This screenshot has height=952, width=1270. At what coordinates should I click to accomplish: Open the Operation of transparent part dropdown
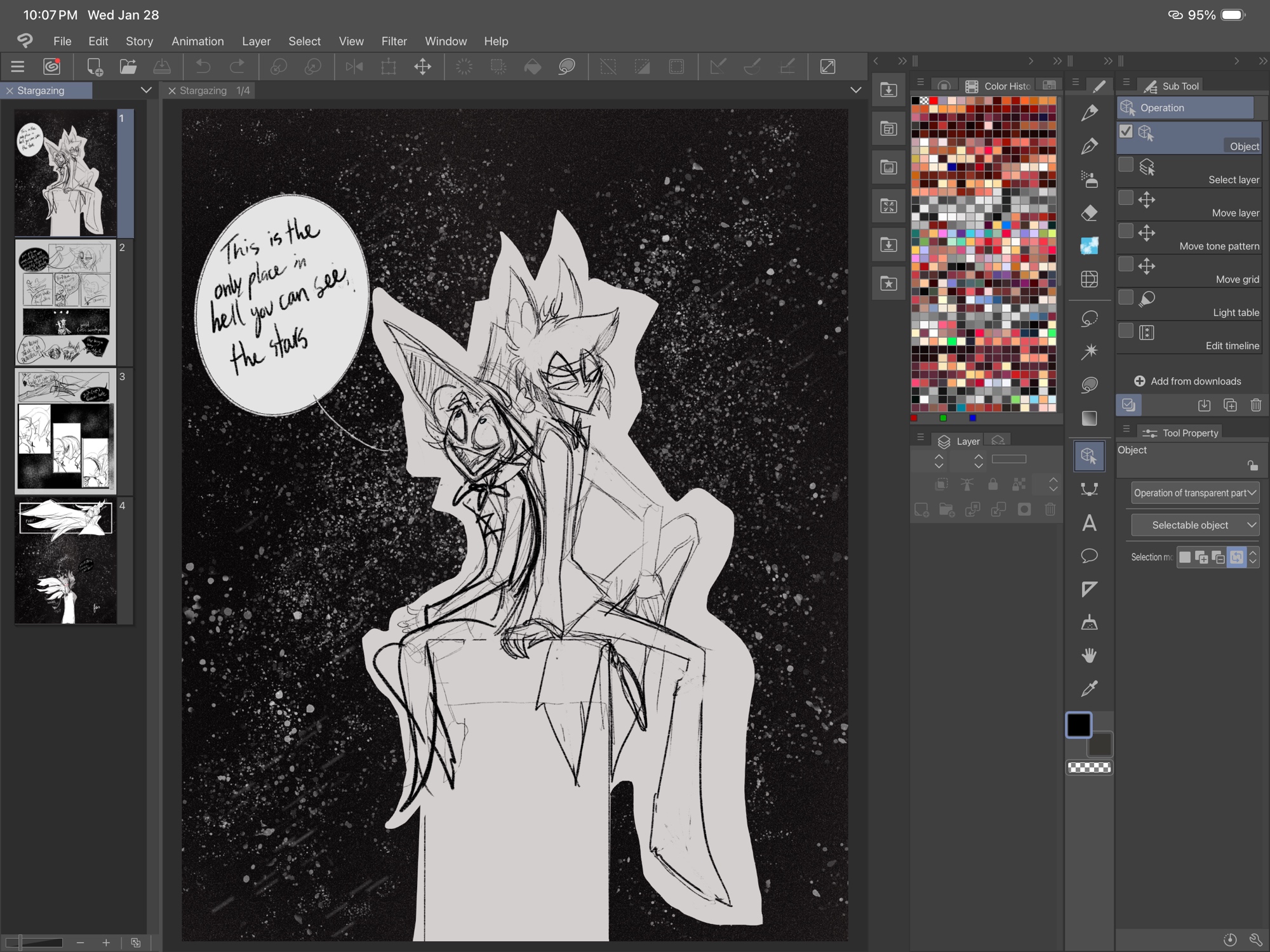pos(1194,493)
